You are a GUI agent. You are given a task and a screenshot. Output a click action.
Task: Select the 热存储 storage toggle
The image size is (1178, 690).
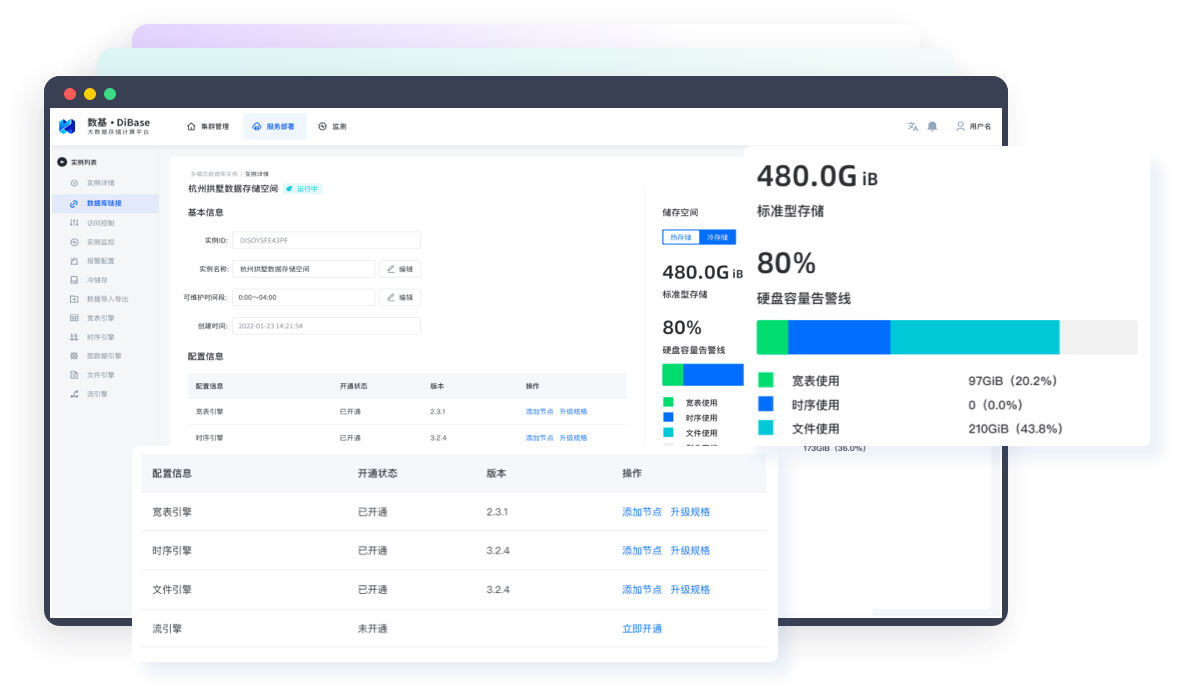(681, 238)
